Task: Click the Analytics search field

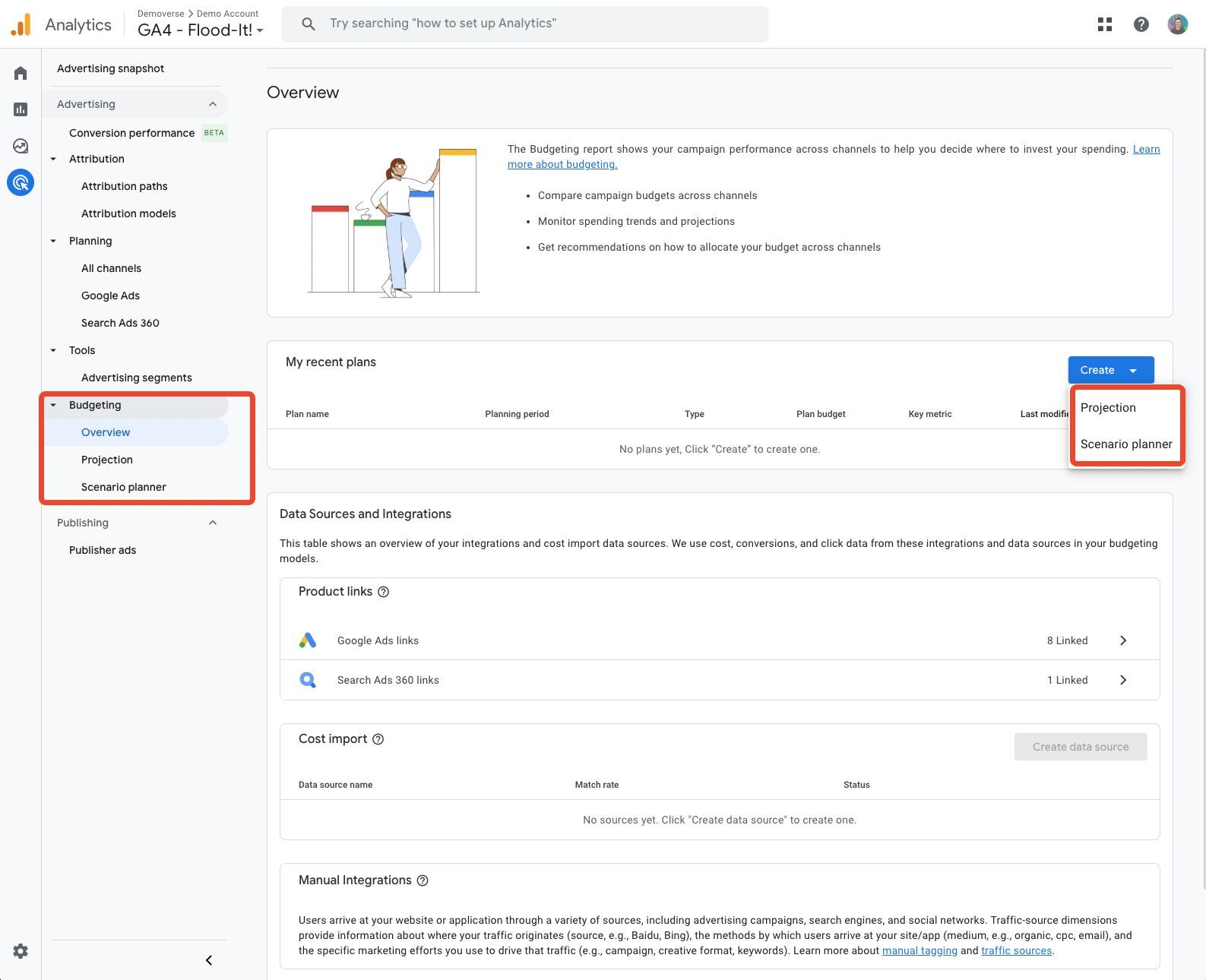Action: [x=525, y=24]
